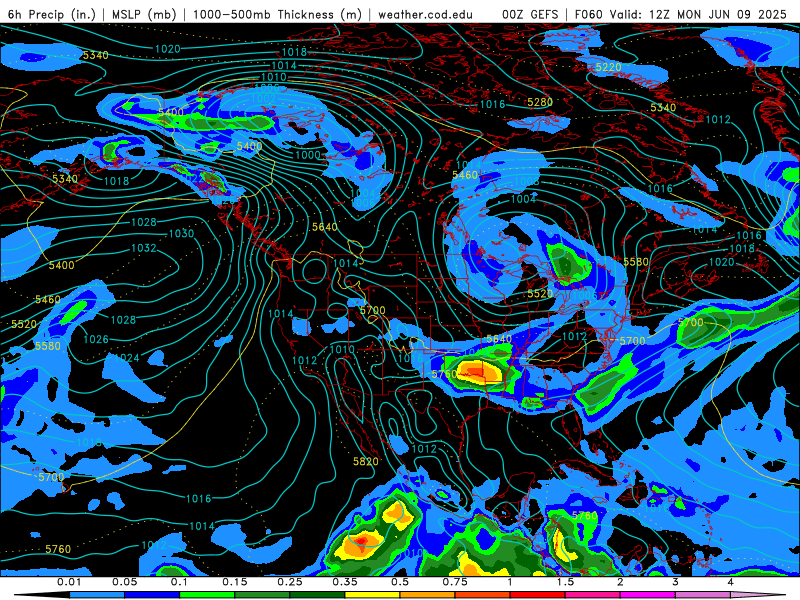Select the medium green 0.15–0.25 legend swatch
This screenshot has width=800, height=600.
(263, 595)
